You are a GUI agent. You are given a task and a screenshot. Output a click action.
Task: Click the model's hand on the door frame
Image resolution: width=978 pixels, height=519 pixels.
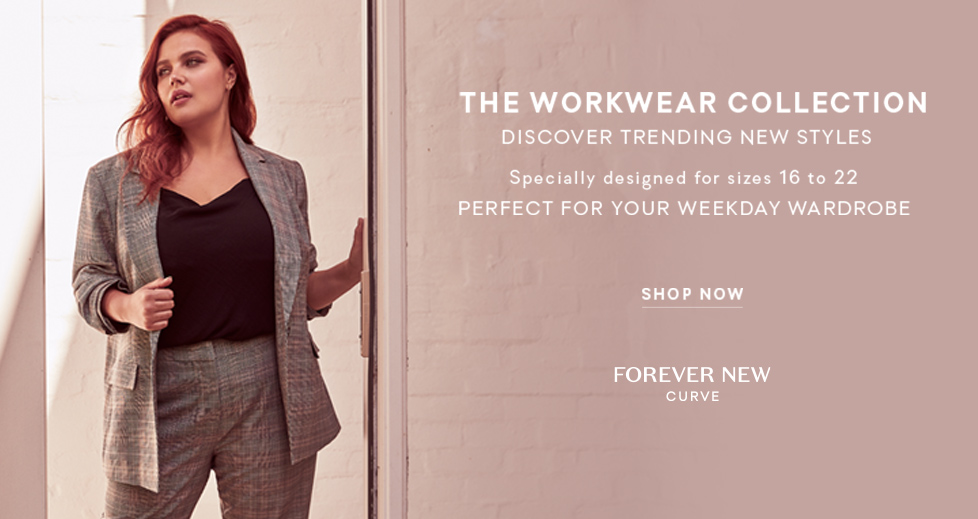click(356, 246)
